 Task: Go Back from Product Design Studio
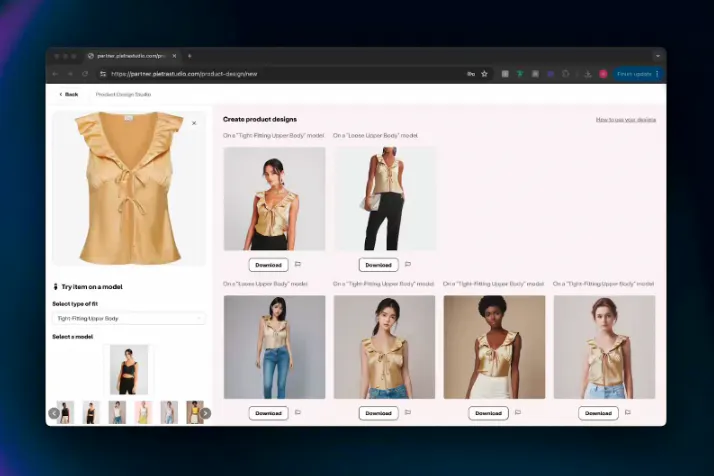pos(69,94)
